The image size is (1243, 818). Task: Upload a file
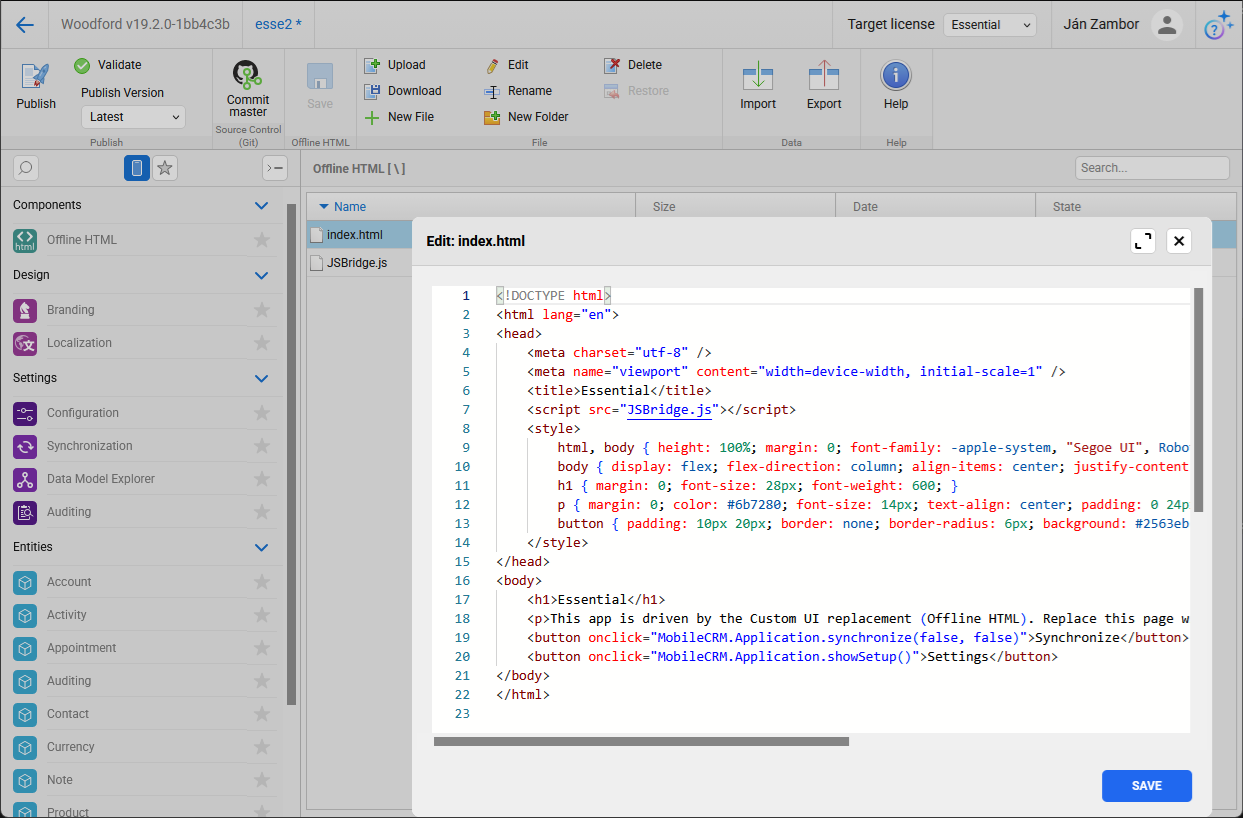point(396,65)
